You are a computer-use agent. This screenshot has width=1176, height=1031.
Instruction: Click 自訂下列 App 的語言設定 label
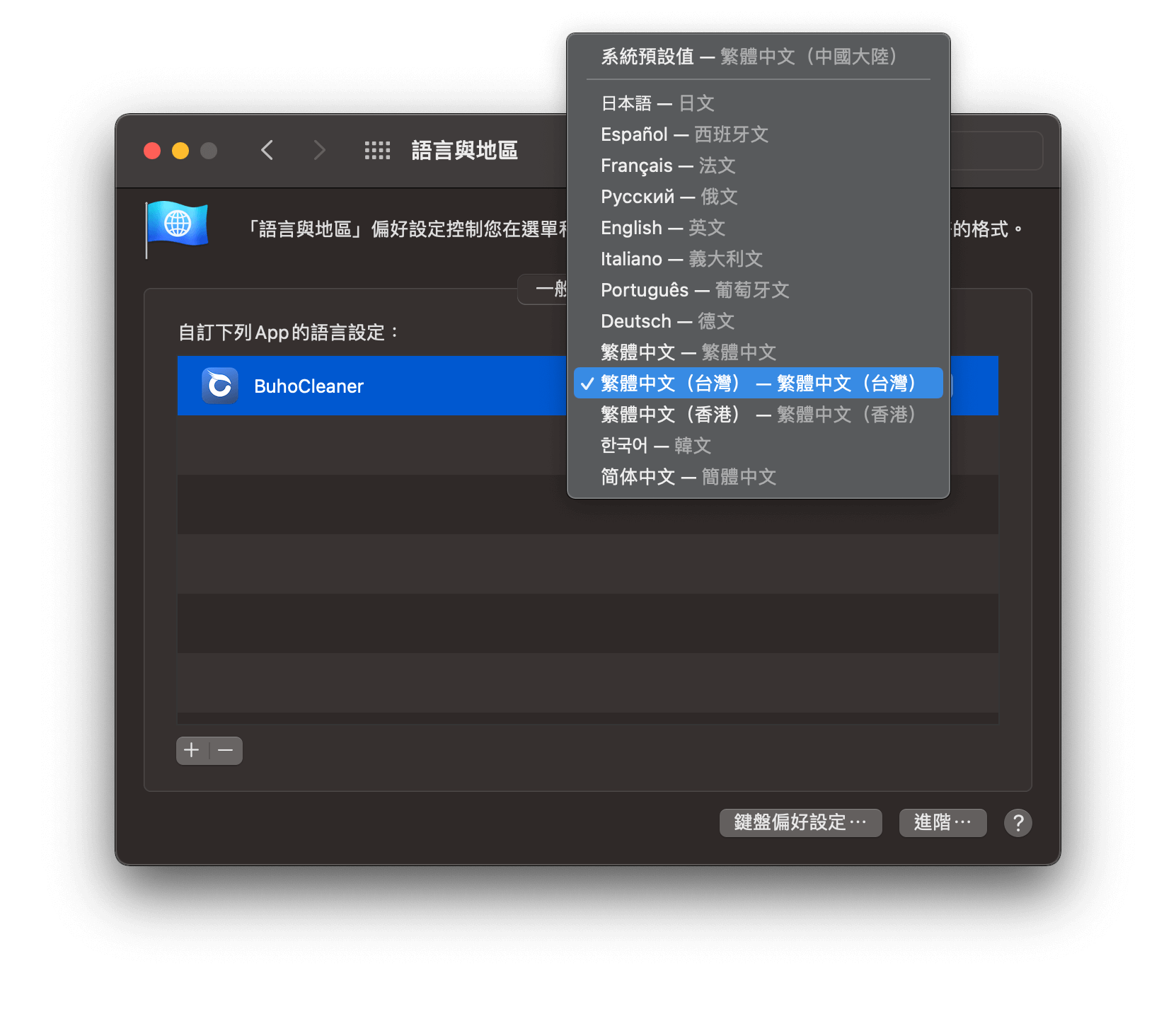point(288,333)
